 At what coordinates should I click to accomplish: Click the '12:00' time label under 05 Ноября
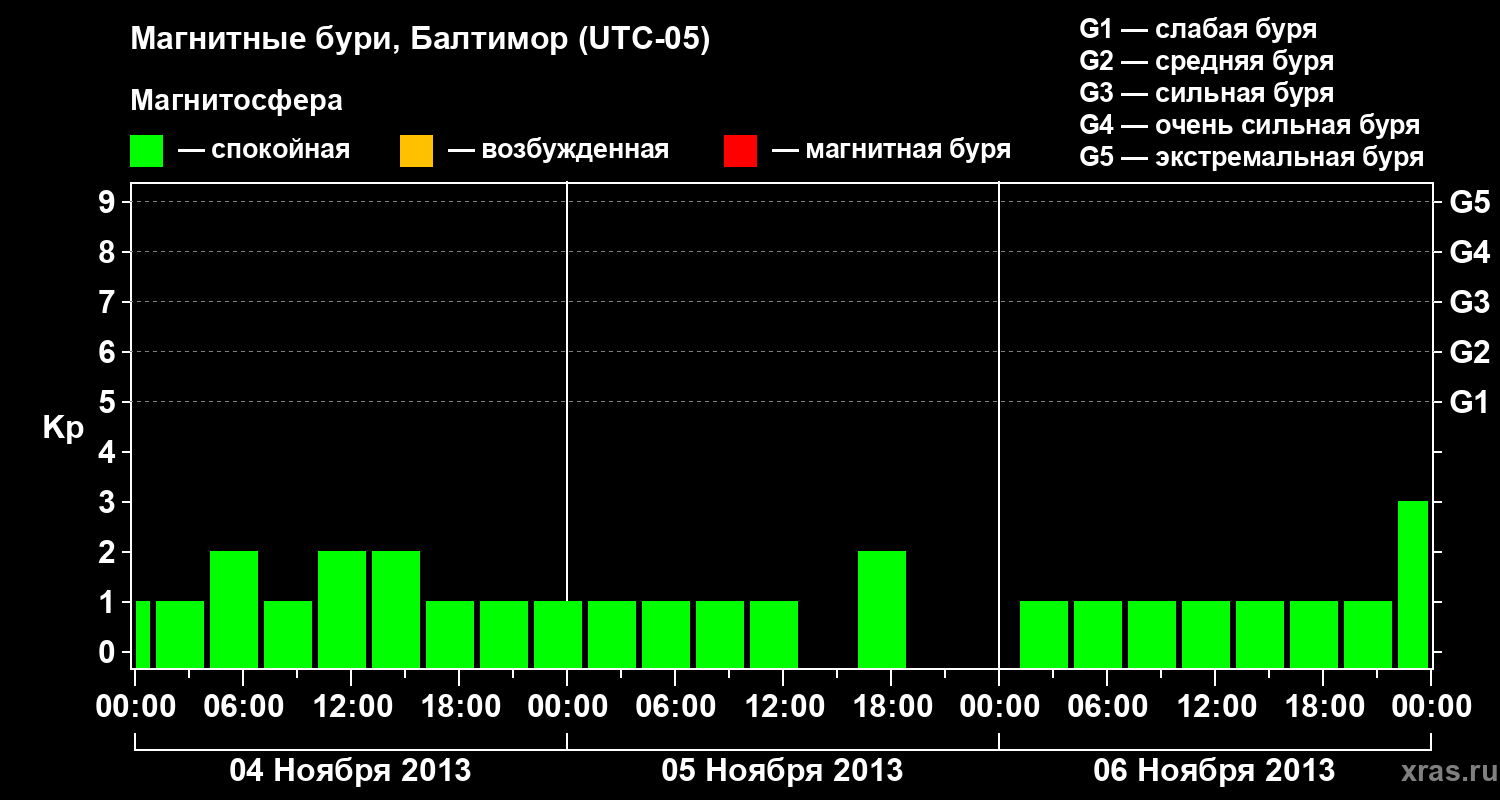click(783, 706)
